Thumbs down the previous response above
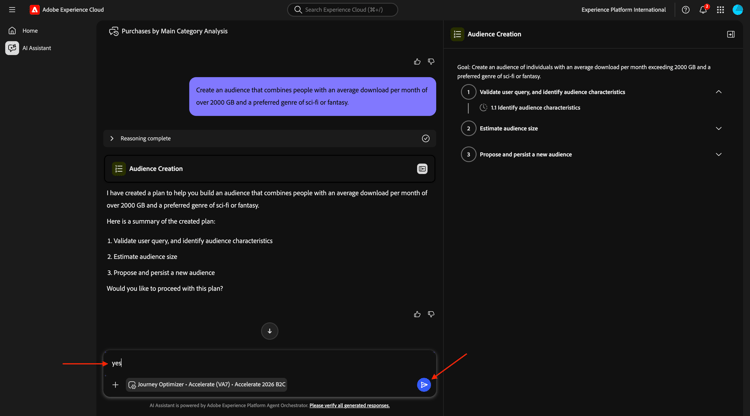Screen dimensions: 750x416 pyautogui.click(x=431, y=62)
